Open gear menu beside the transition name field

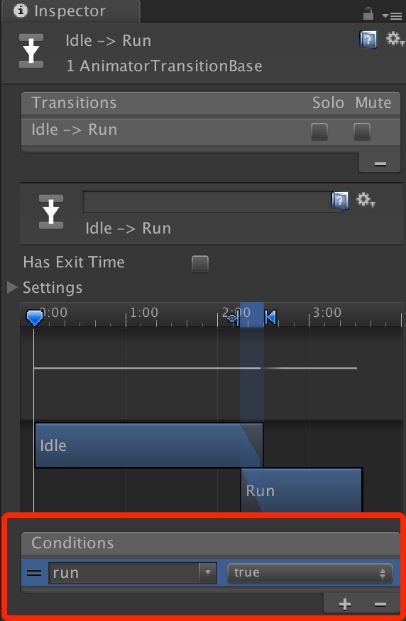[366, 200]
